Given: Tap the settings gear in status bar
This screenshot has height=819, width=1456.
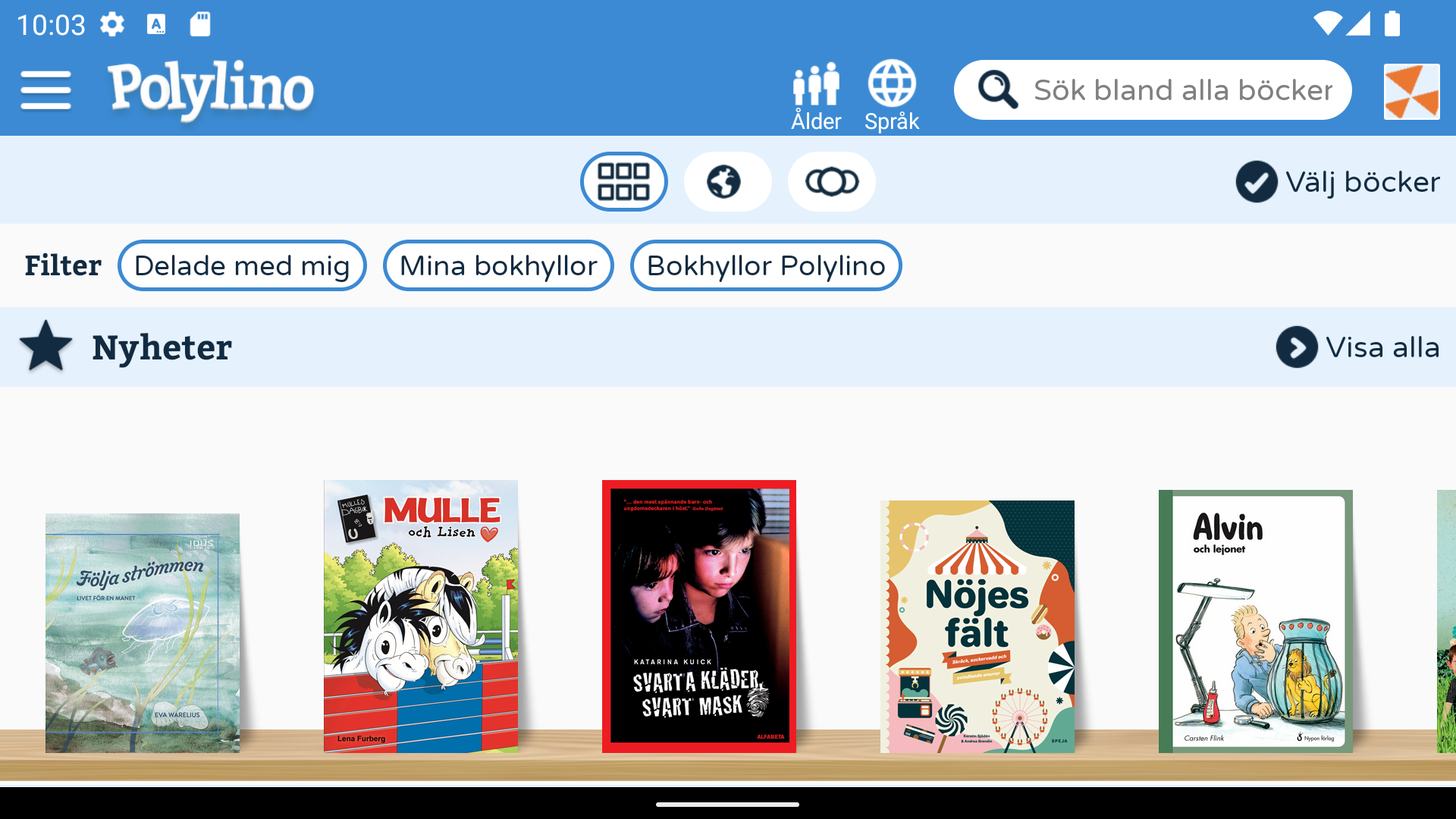Looking at the screenshot, I should [x=112, y=24].
